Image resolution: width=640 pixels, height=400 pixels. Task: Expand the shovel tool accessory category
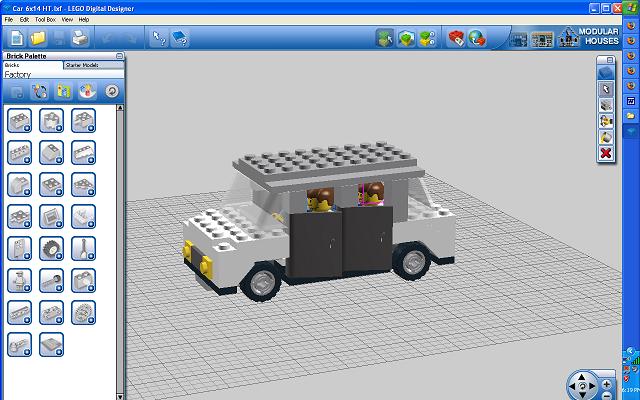click(84, 249)
